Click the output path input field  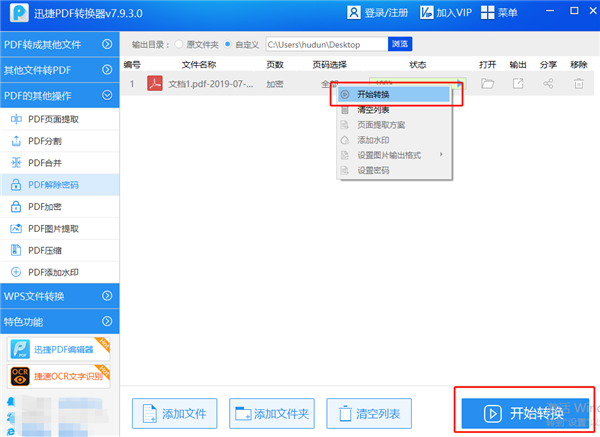327,44
